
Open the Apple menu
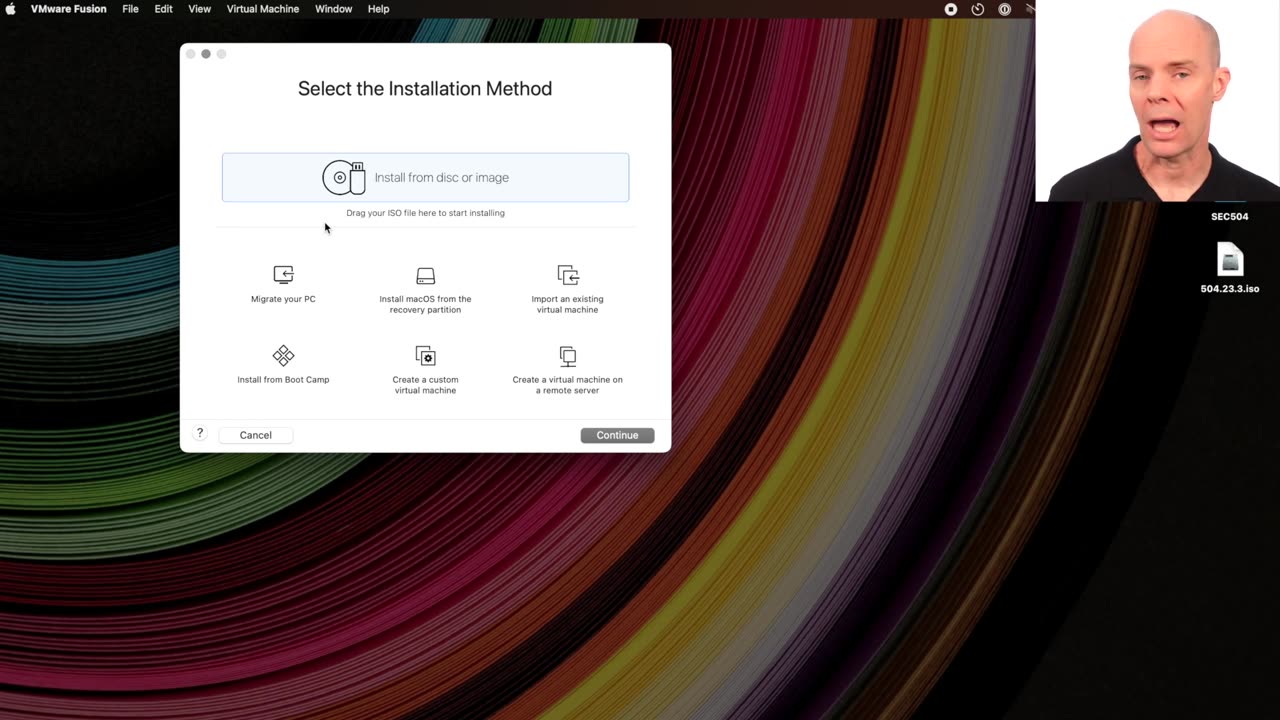click(11, 9)
